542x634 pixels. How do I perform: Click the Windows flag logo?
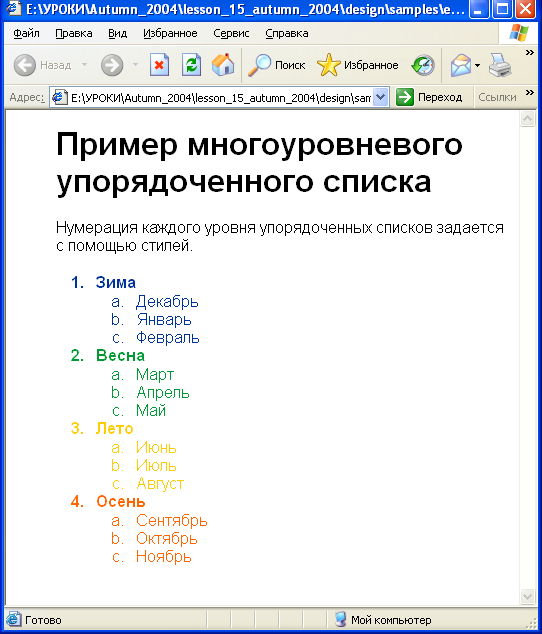(x=519, y=32)
